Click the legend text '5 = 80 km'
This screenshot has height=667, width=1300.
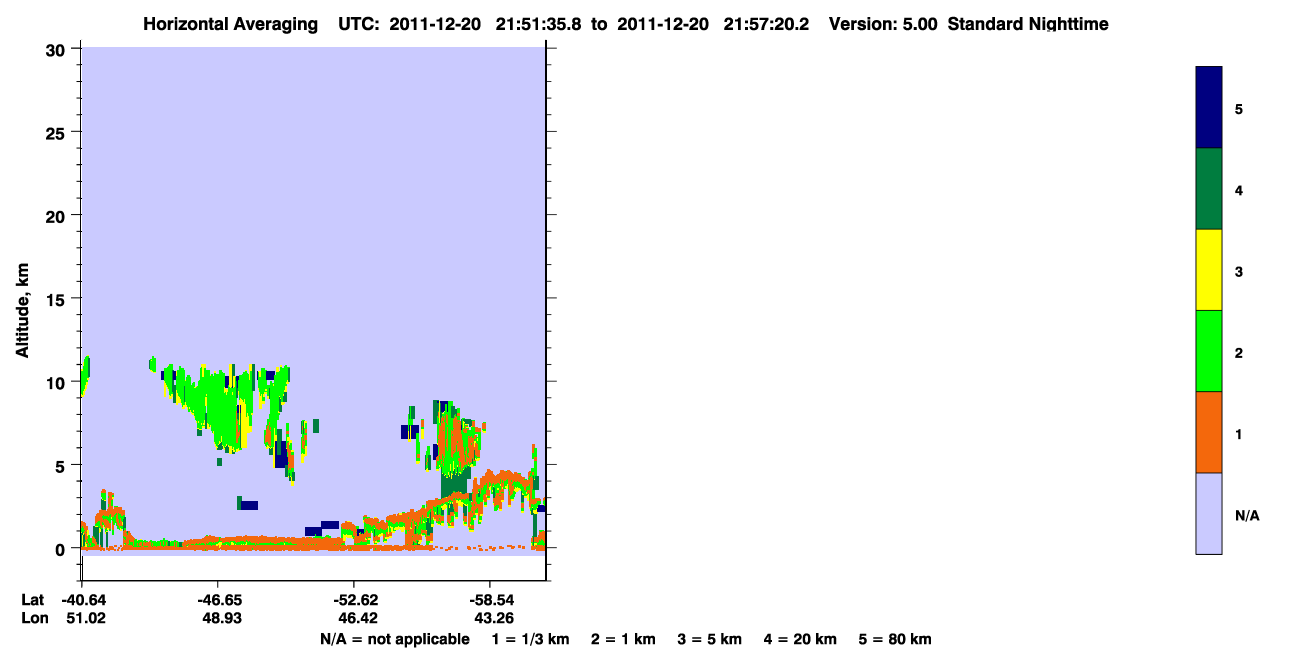(x=895, y=639)
